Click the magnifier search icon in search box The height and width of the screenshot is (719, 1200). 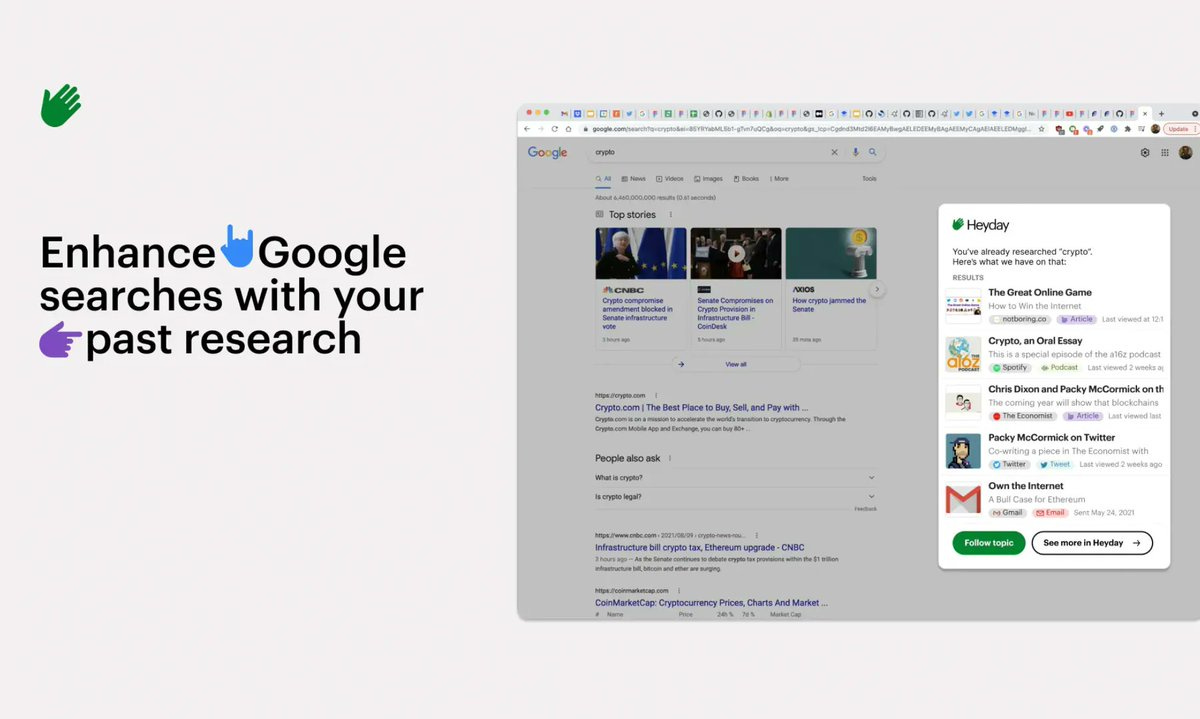(872, 153)
